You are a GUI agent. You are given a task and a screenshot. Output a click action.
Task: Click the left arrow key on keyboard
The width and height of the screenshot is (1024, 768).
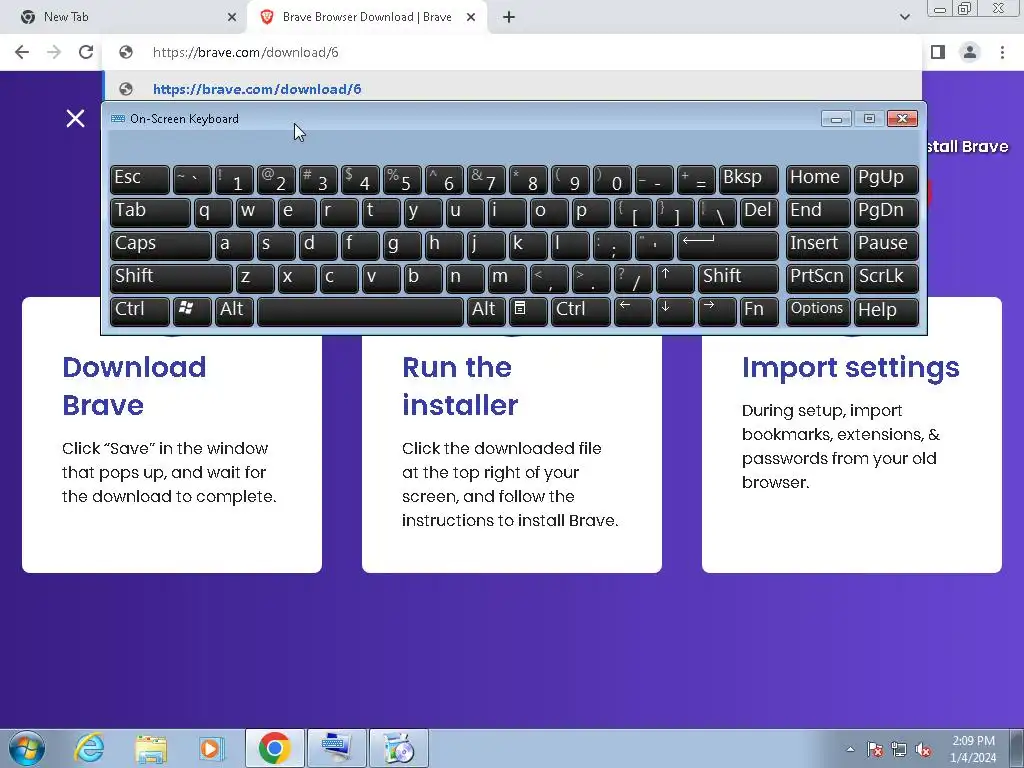633,310
